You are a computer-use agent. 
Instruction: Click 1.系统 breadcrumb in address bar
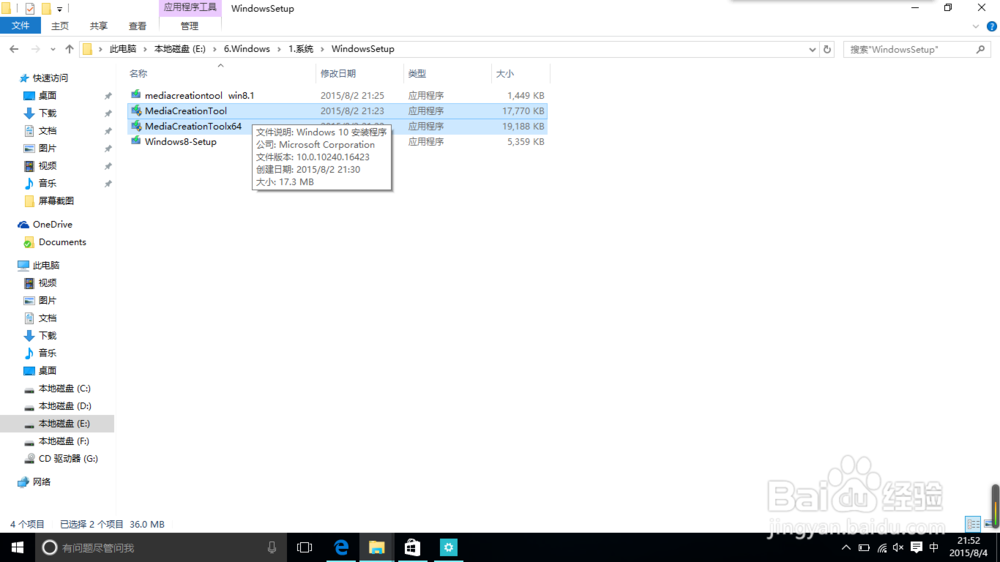(300, 49)
